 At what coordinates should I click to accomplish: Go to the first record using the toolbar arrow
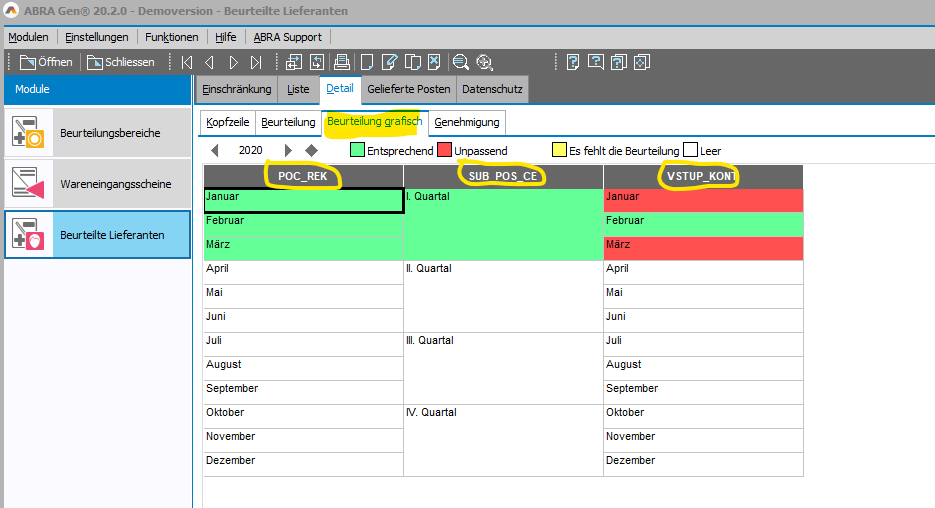[187, 62]
